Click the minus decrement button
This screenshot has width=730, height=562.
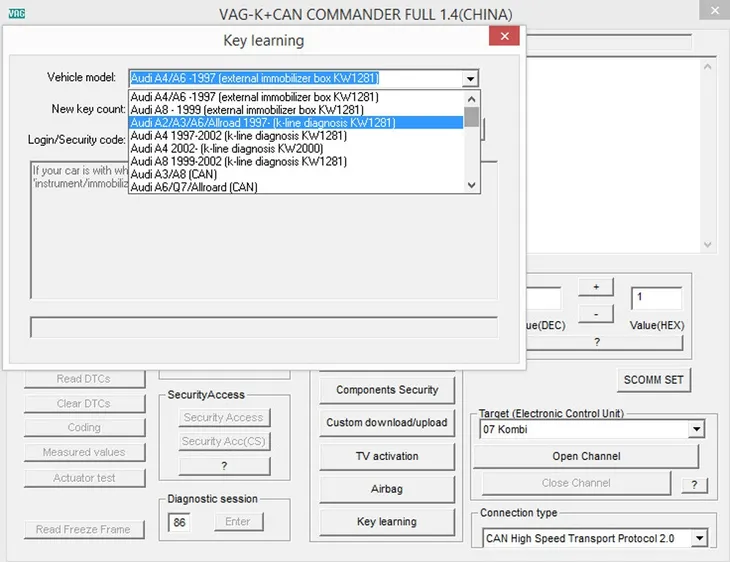(596, 315)
